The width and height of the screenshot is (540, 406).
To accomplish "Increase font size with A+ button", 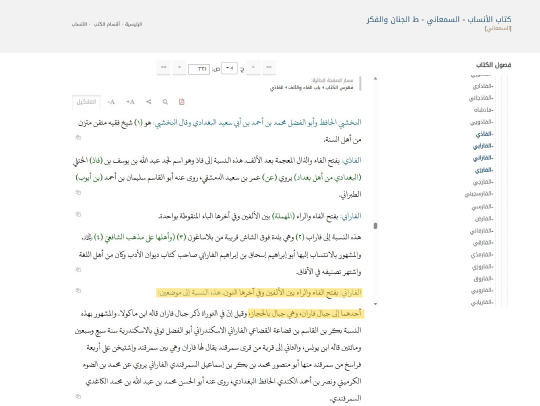I will 130,102.
